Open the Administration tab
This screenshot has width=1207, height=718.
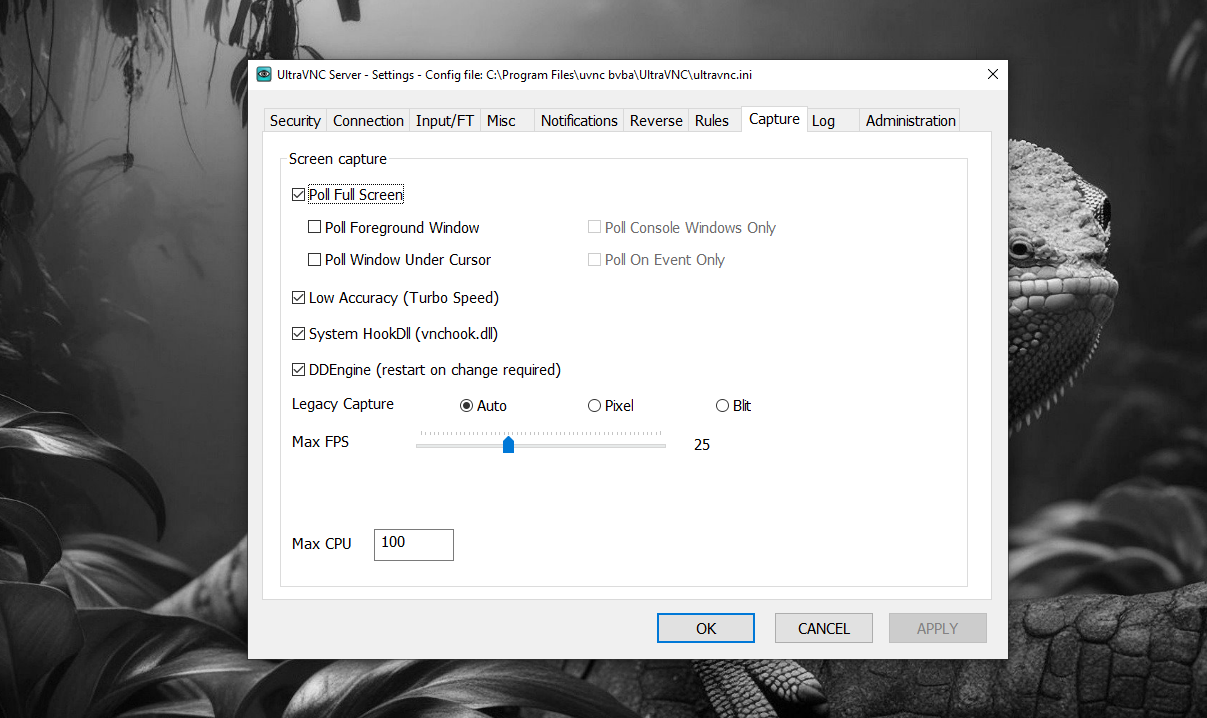coord(910,121)
